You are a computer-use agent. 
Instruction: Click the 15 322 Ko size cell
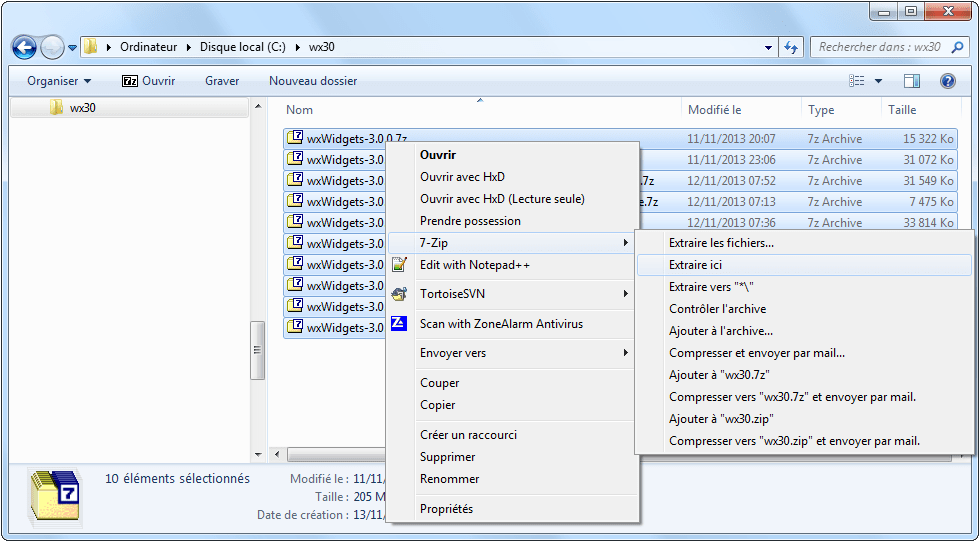coord(928,139)
